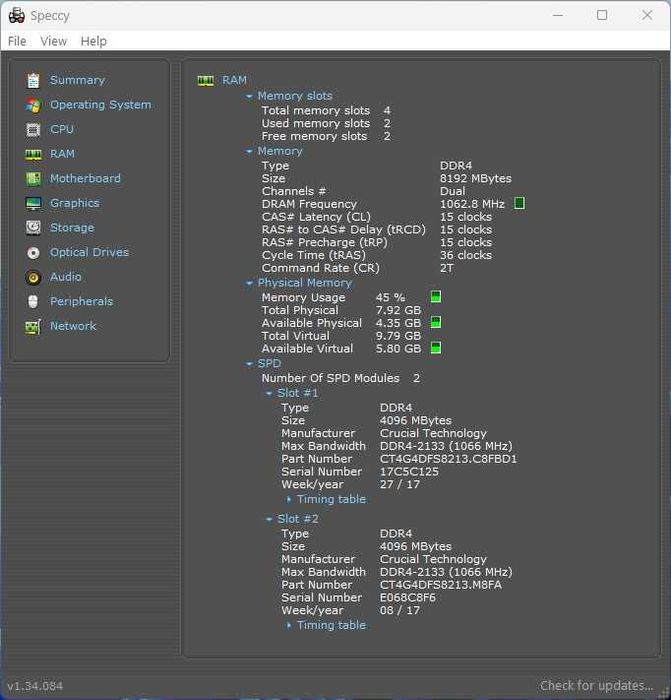This screenshot has width=671, height=700.
Task: Open the File menu
Action: (17, 41)
